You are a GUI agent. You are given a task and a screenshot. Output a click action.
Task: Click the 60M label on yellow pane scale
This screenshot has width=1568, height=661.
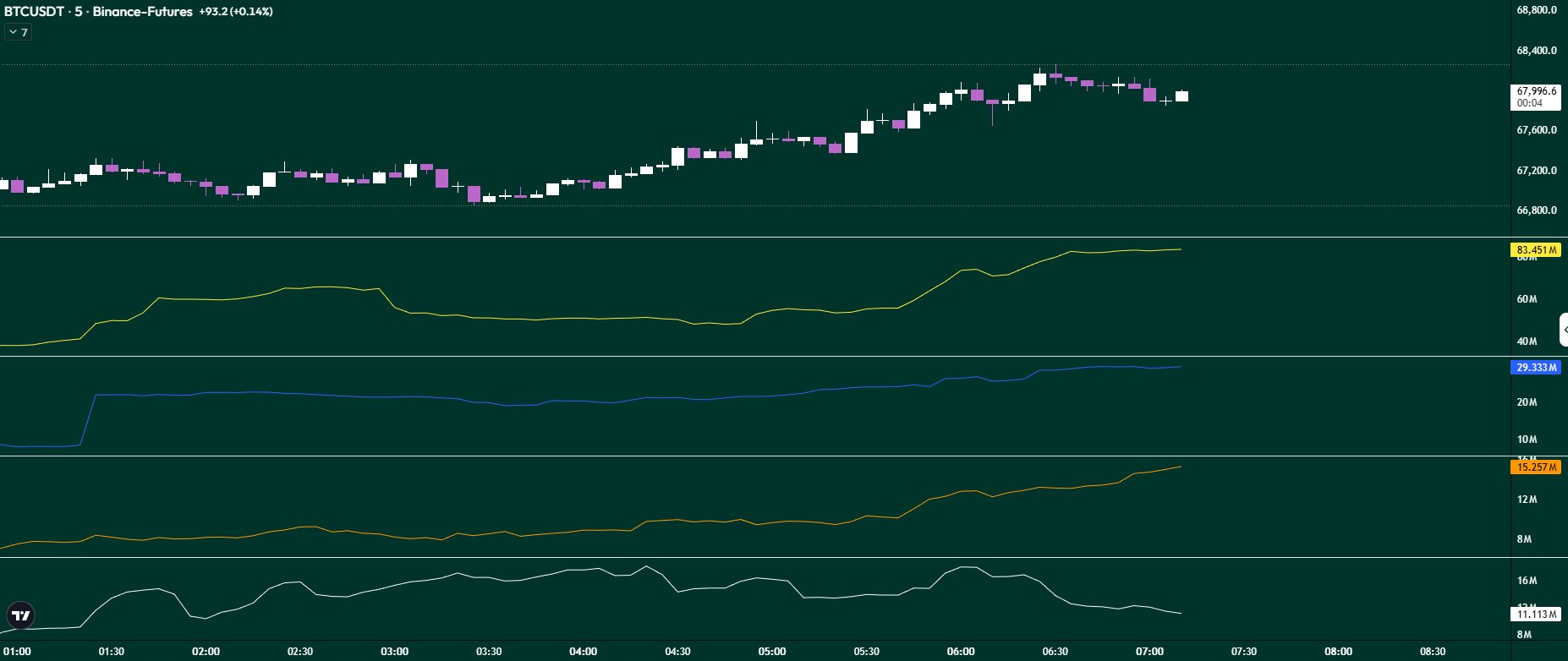[x=1527, y=299]
